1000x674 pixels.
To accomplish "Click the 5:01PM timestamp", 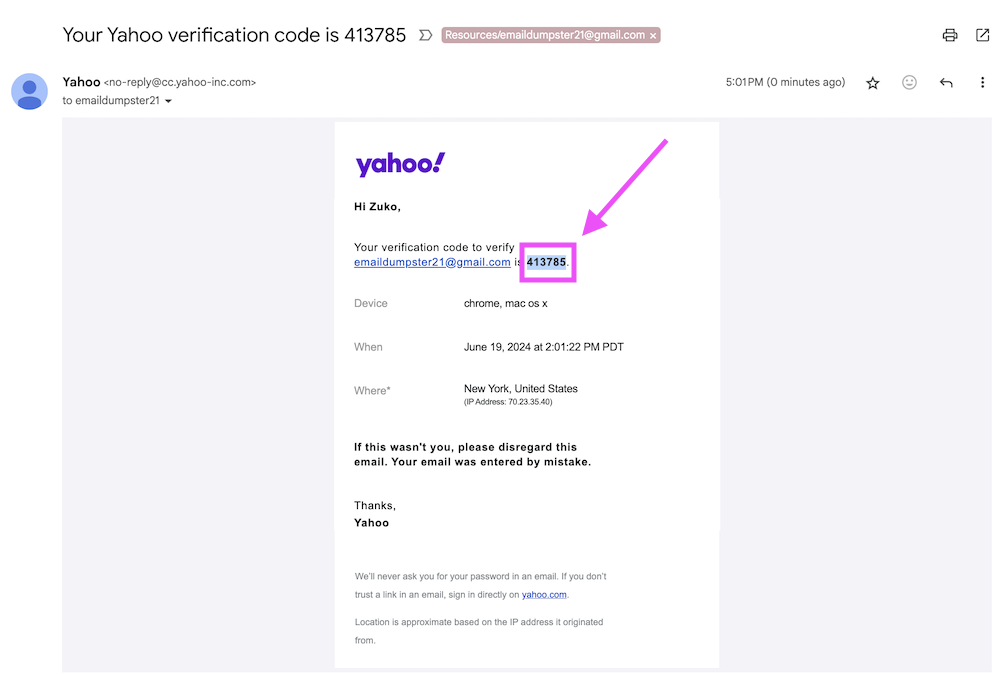I will 743,83.
